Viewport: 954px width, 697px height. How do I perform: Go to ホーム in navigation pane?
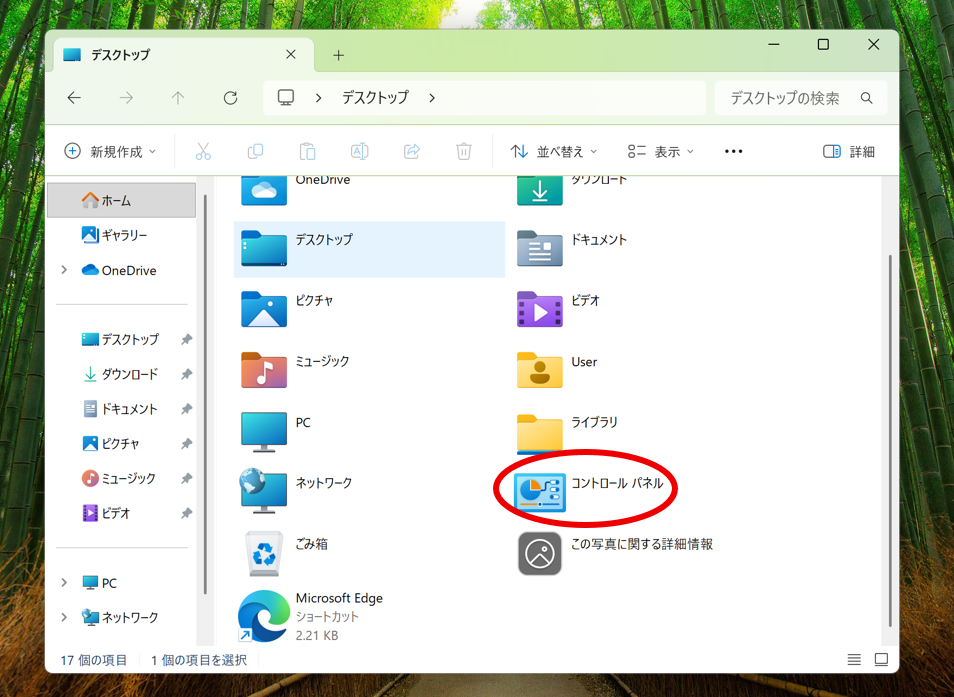coord(116,201)
